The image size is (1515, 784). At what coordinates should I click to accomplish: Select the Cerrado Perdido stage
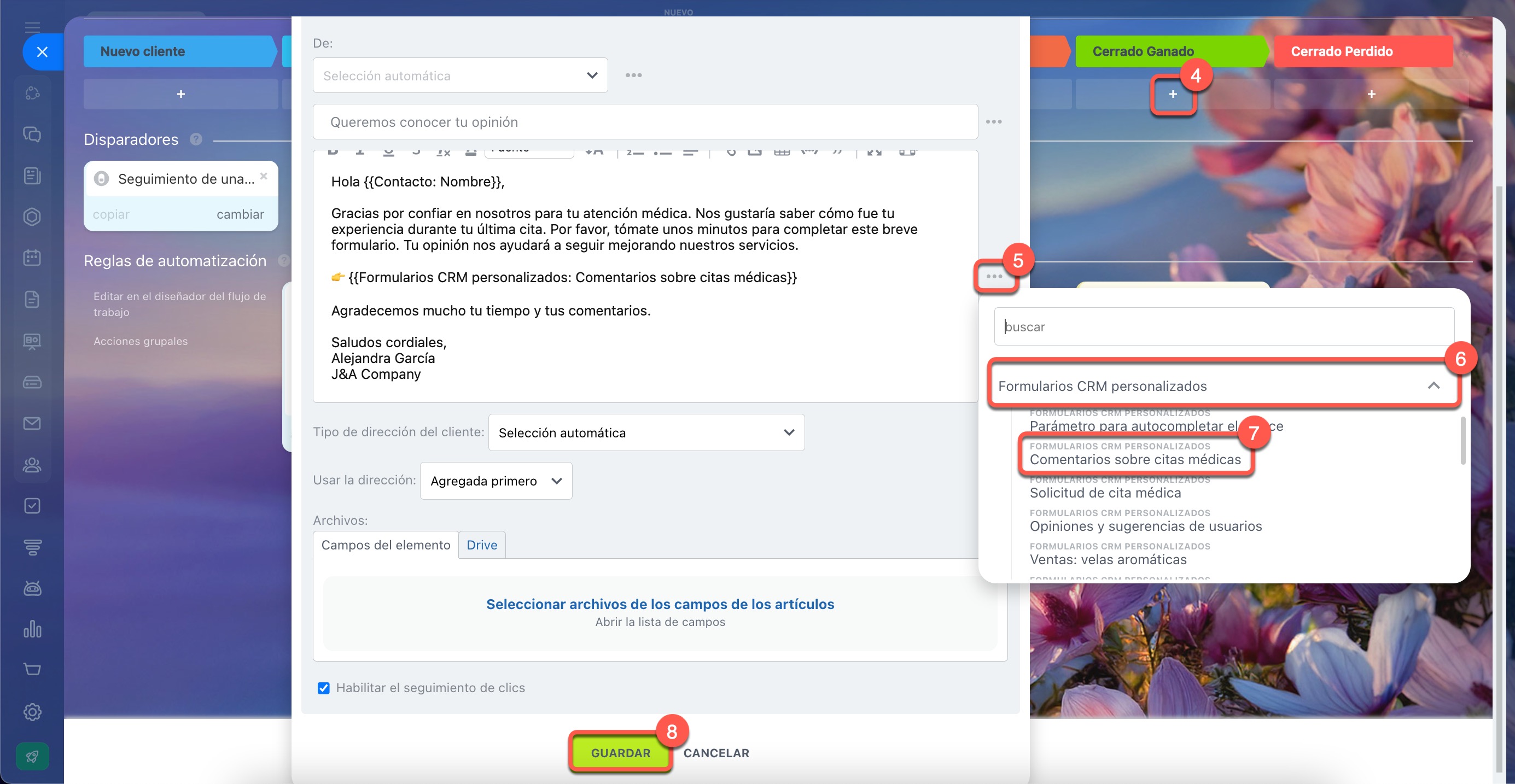point(1363,51)
